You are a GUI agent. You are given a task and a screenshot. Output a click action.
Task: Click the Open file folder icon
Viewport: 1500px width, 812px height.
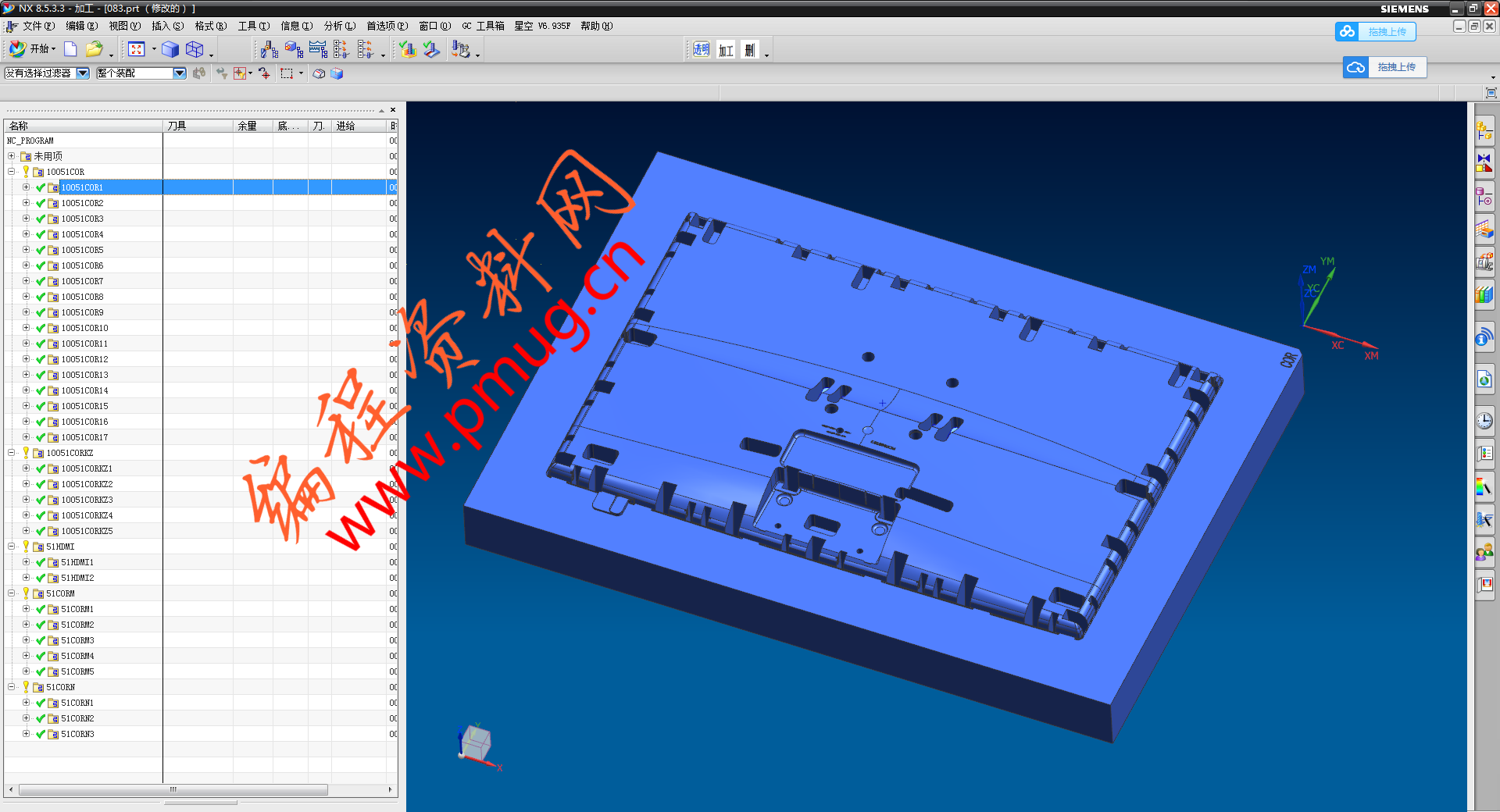(x=94, y=49)
